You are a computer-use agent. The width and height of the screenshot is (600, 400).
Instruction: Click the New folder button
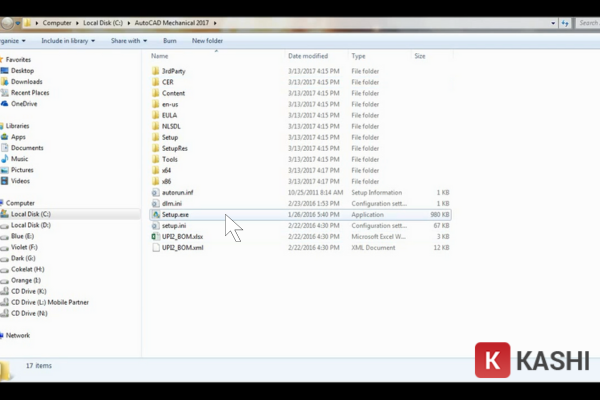point(207,41)
